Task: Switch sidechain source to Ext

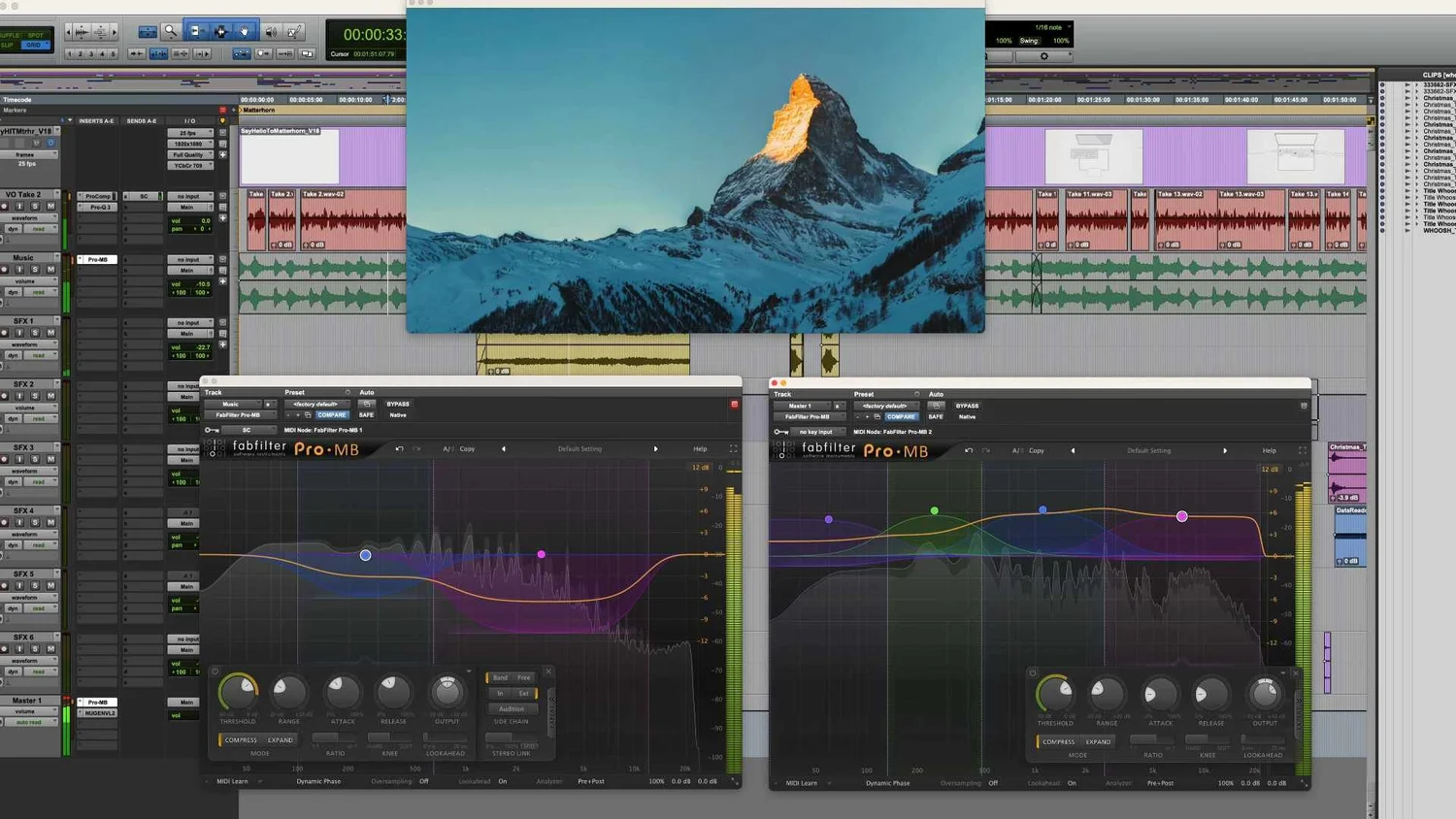Action: click(x=523, y=693)
